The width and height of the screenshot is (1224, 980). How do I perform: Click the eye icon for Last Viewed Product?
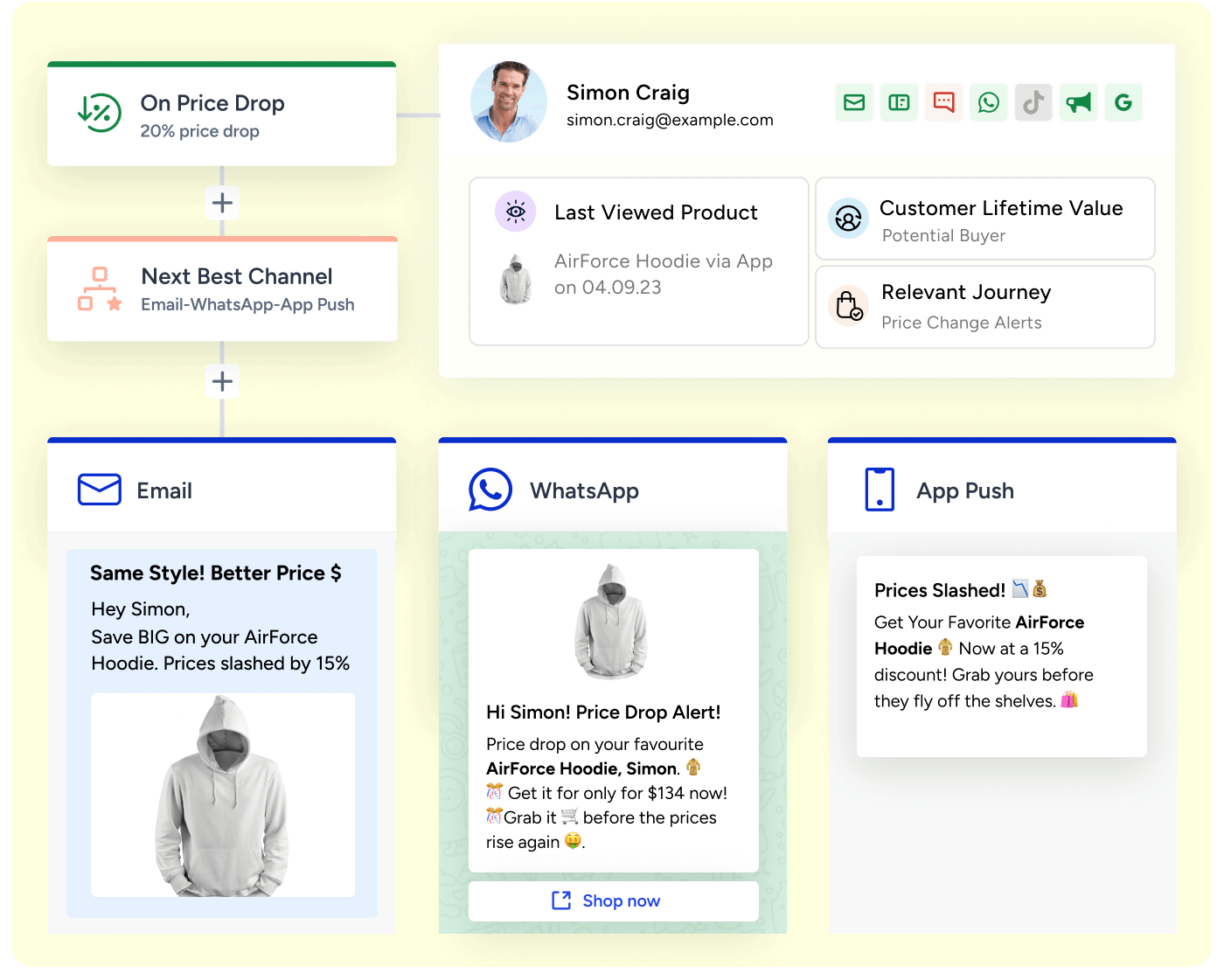coord(515,212)
